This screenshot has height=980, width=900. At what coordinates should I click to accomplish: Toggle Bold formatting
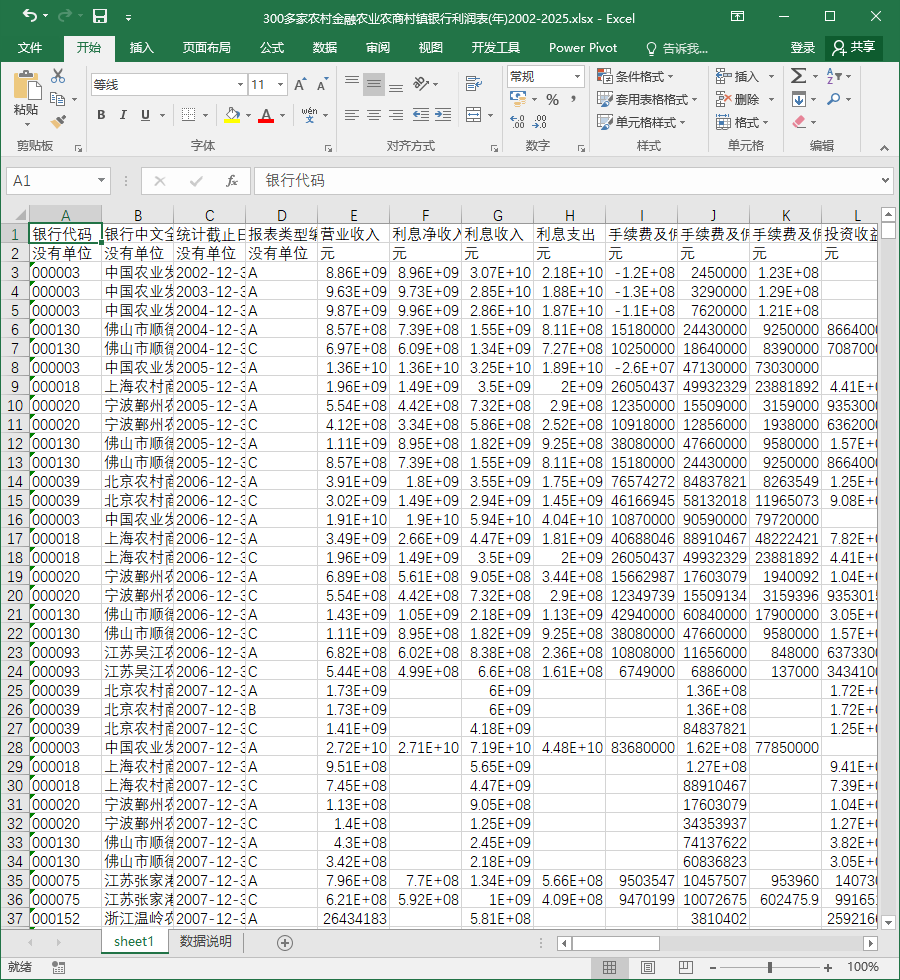[x=101, y=115]
